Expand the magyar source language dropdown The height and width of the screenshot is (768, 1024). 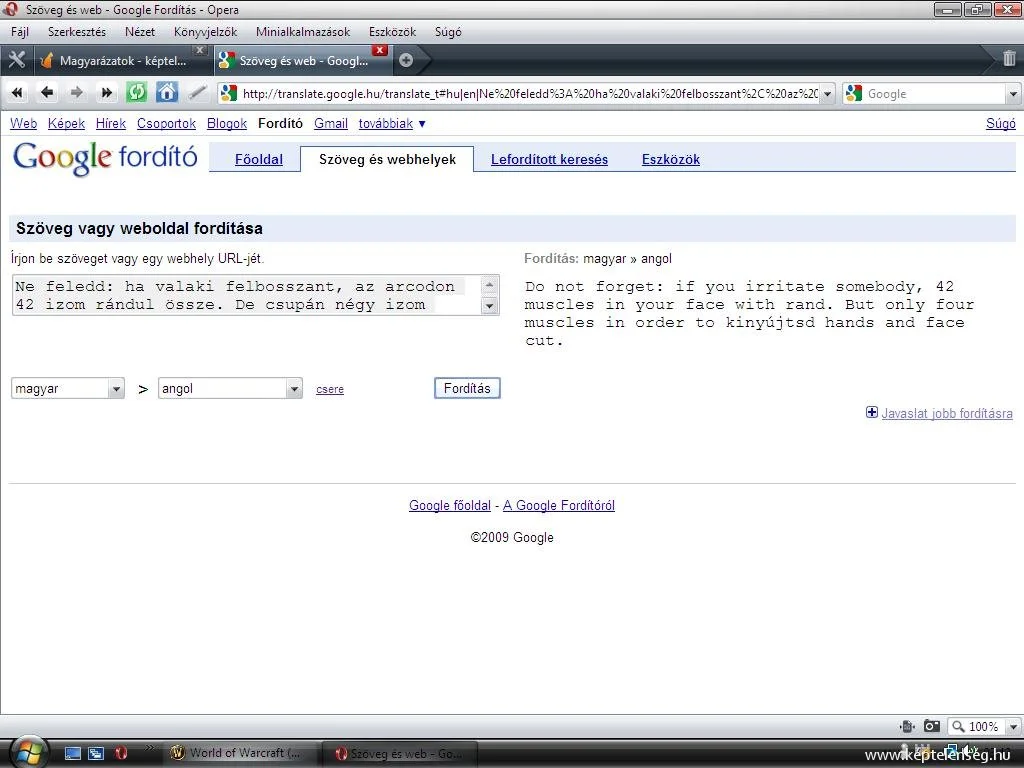tap(116, 389)
